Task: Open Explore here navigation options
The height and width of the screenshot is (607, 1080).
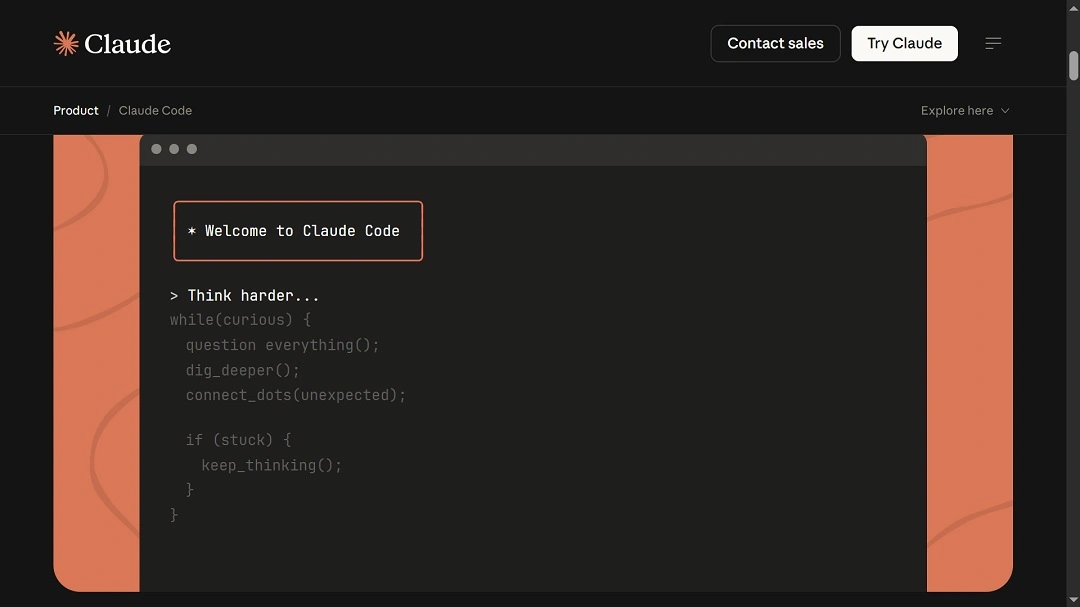Action: pyautogui.click(x=955, y=110)
